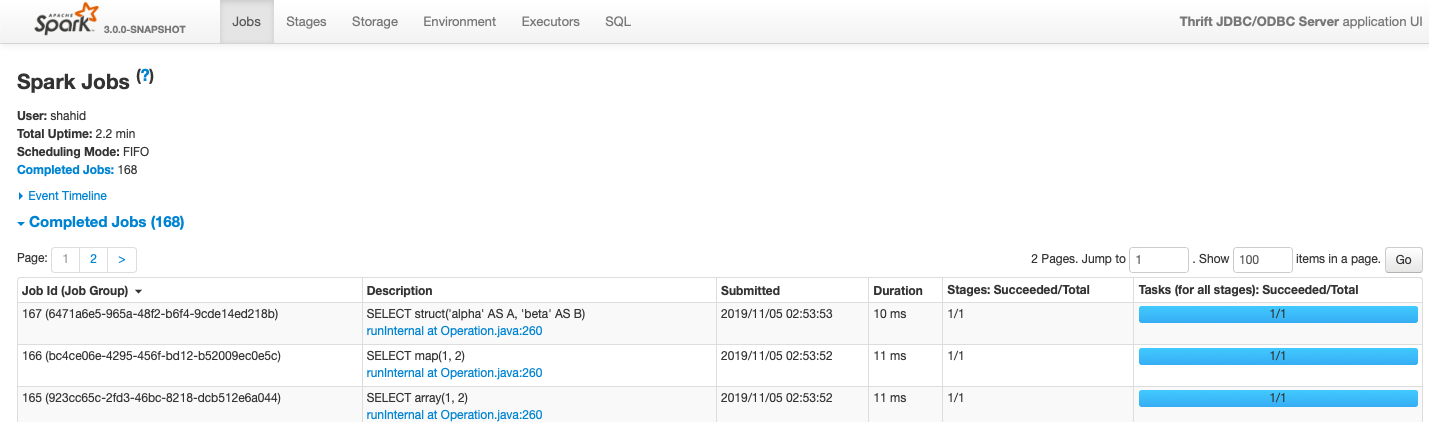Focus the Jump to page input
The height and width of the screenshot is (422, 1429).
(x=1159, y=259)
